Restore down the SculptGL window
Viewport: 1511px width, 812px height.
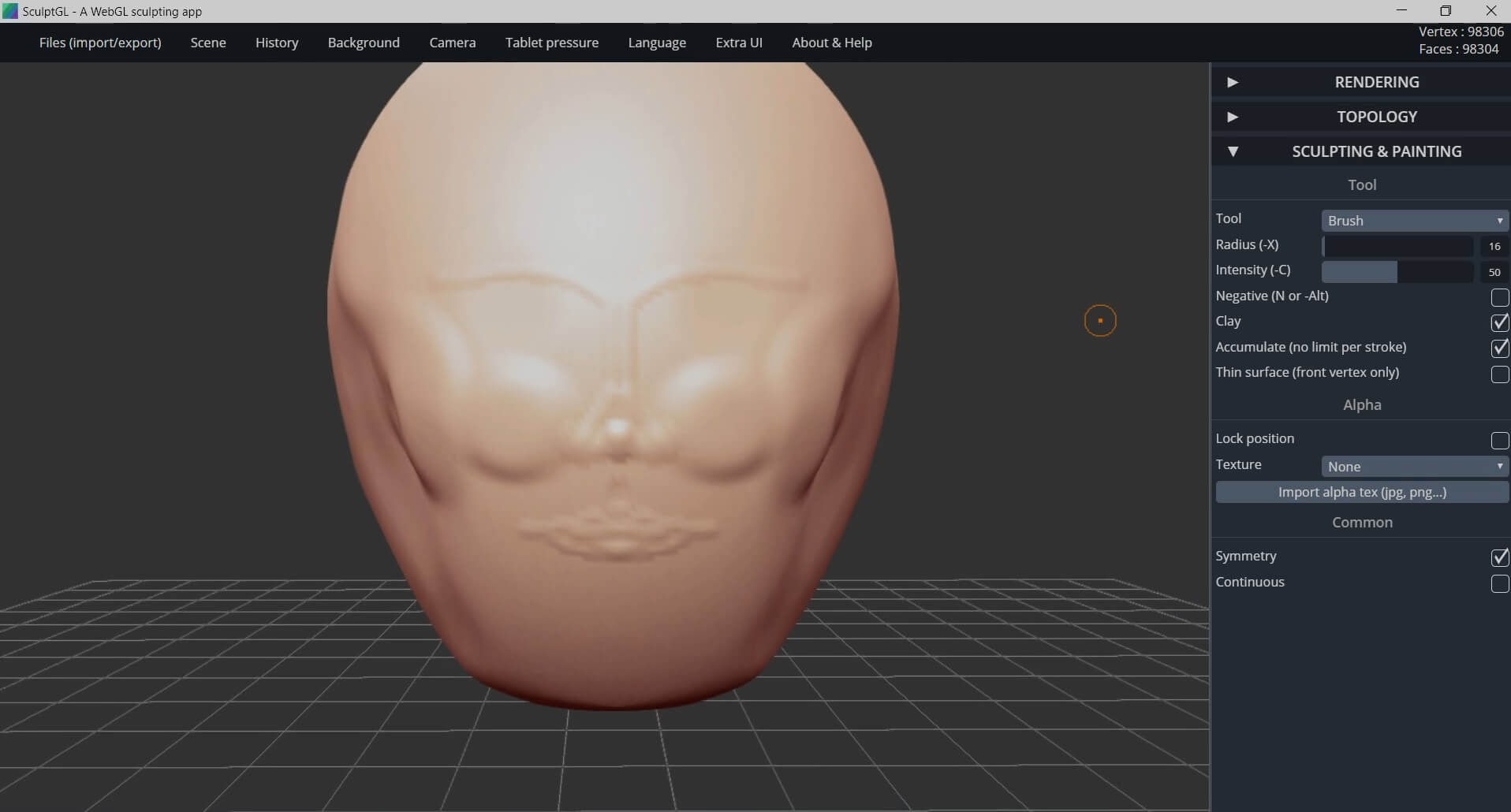click(x=1446, y=10)
